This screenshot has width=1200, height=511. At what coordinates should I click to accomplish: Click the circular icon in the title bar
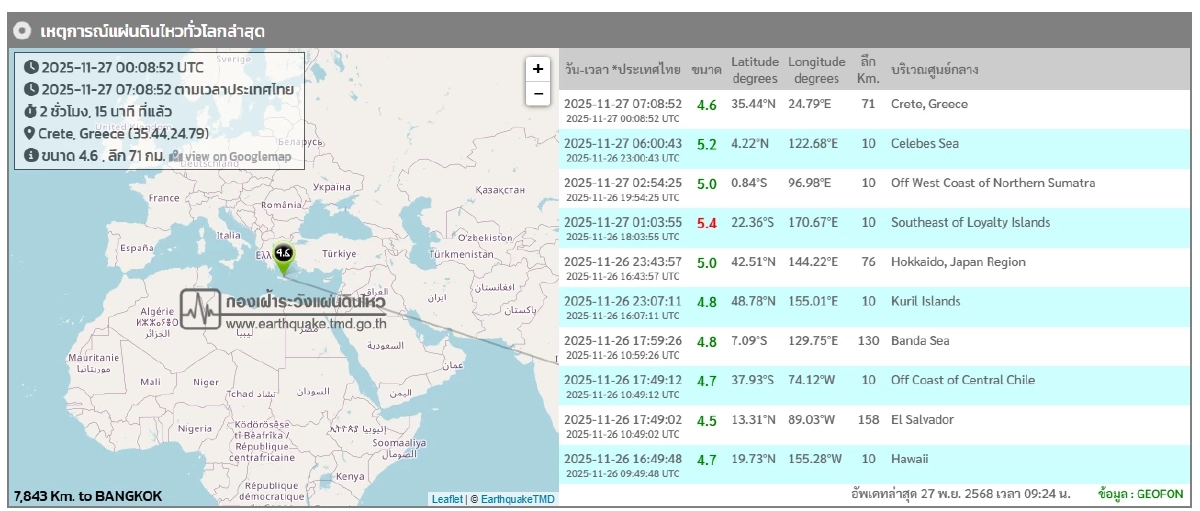pyautogui.click(x=22, y=31)
